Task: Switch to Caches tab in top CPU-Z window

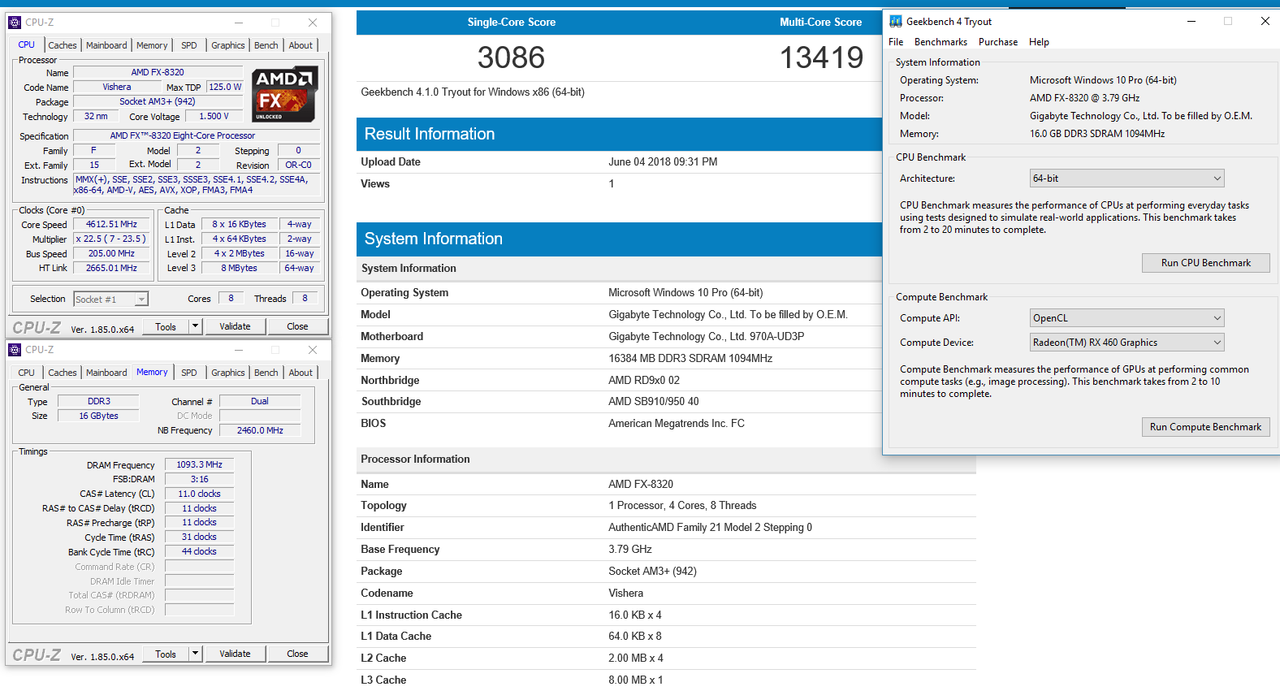Action: click(x=62, y=45)
